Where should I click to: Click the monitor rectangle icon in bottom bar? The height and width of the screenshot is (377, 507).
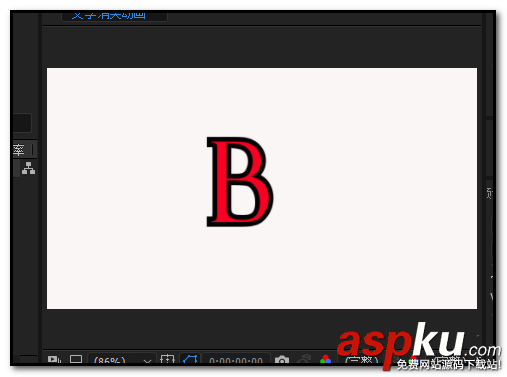tap(76, 360)
